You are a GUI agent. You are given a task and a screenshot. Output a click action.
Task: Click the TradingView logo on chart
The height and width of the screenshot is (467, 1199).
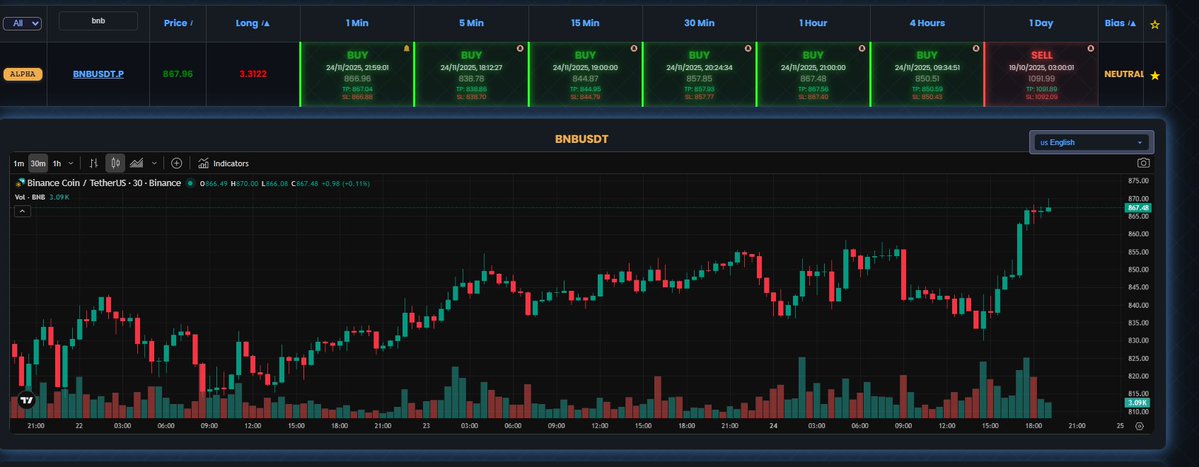(26, 400)
